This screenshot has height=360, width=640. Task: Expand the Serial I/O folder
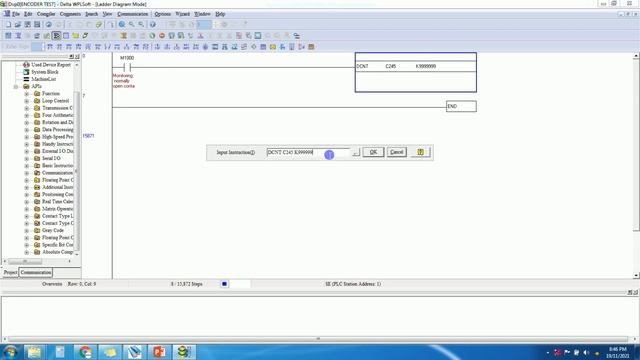click(x=27, y=158)
